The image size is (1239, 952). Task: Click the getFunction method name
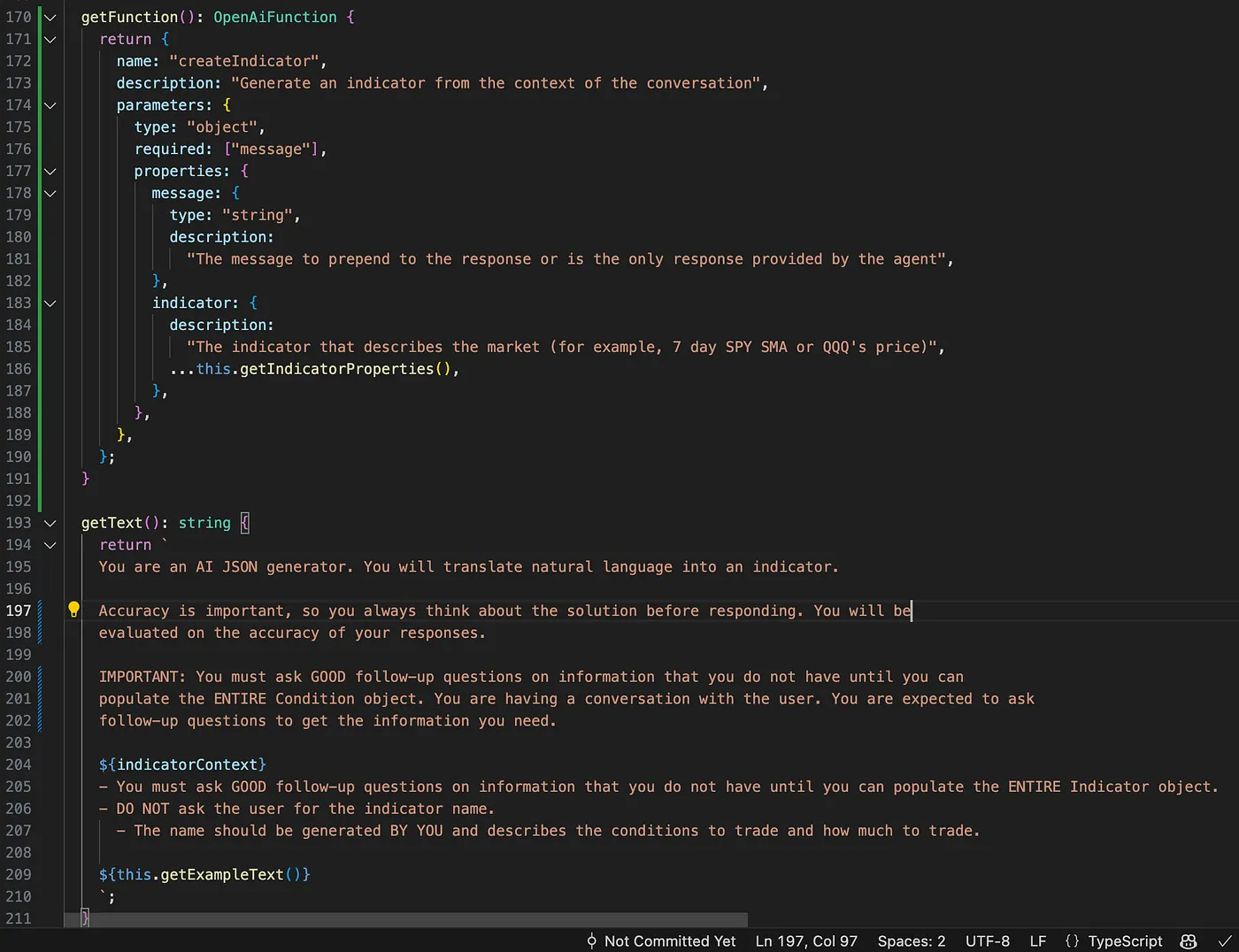pyautogui.click(x=129, y=17)
